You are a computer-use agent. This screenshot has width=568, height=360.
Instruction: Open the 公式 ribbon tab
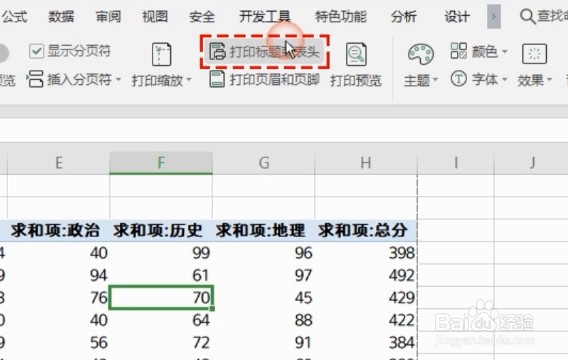point(14,17)
